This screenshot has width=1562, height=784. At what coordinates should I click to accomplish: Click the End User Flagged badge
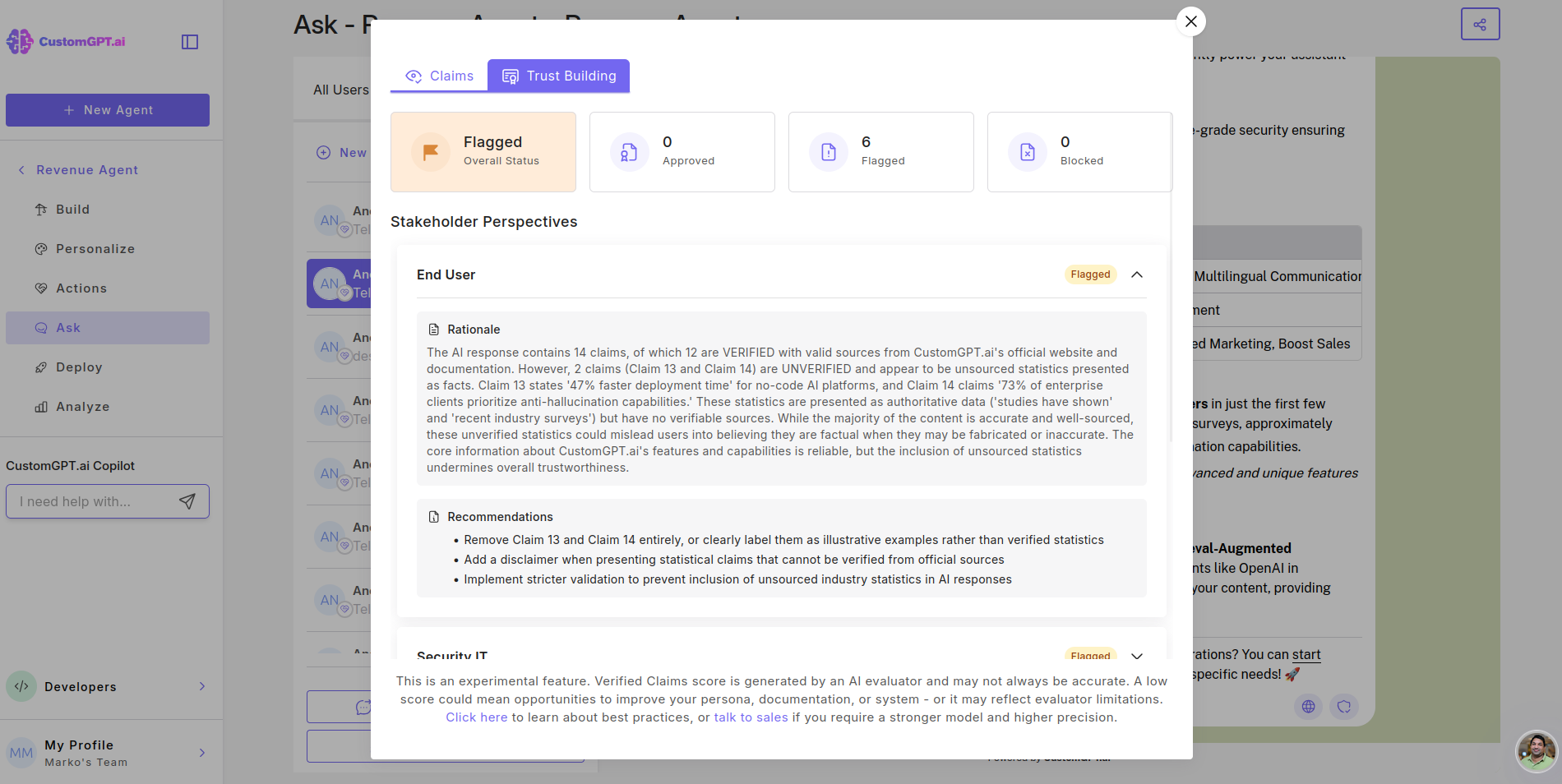tap(1091, 274)
